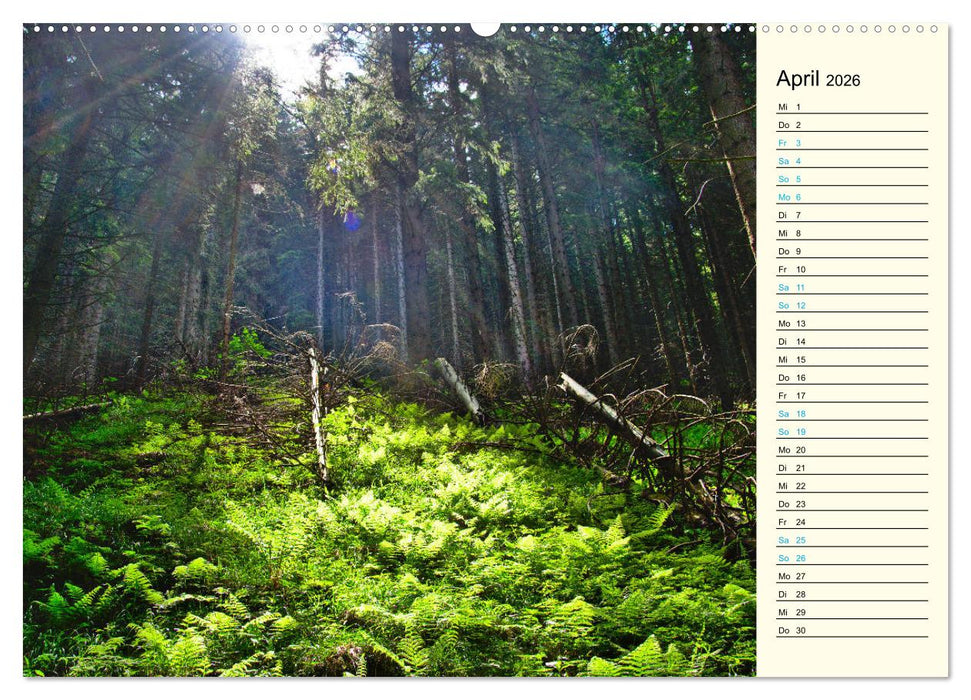This screenshot has height=700, width=971.
Task: Select the So 5 Sunday row
Action: pos(790,179)
